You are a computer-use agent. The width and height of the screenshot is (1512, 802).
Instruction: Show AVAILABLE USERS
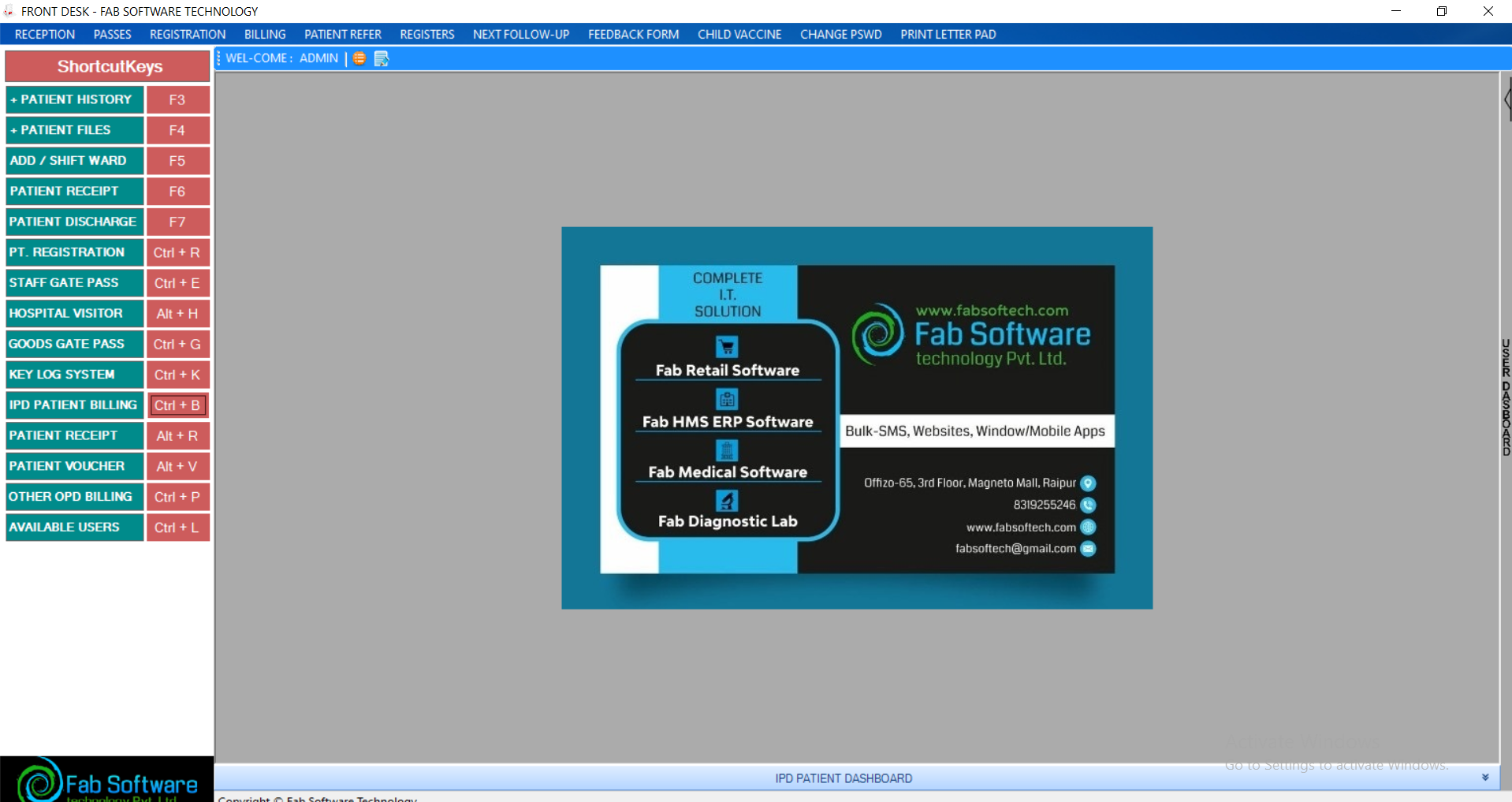[75, 528]
